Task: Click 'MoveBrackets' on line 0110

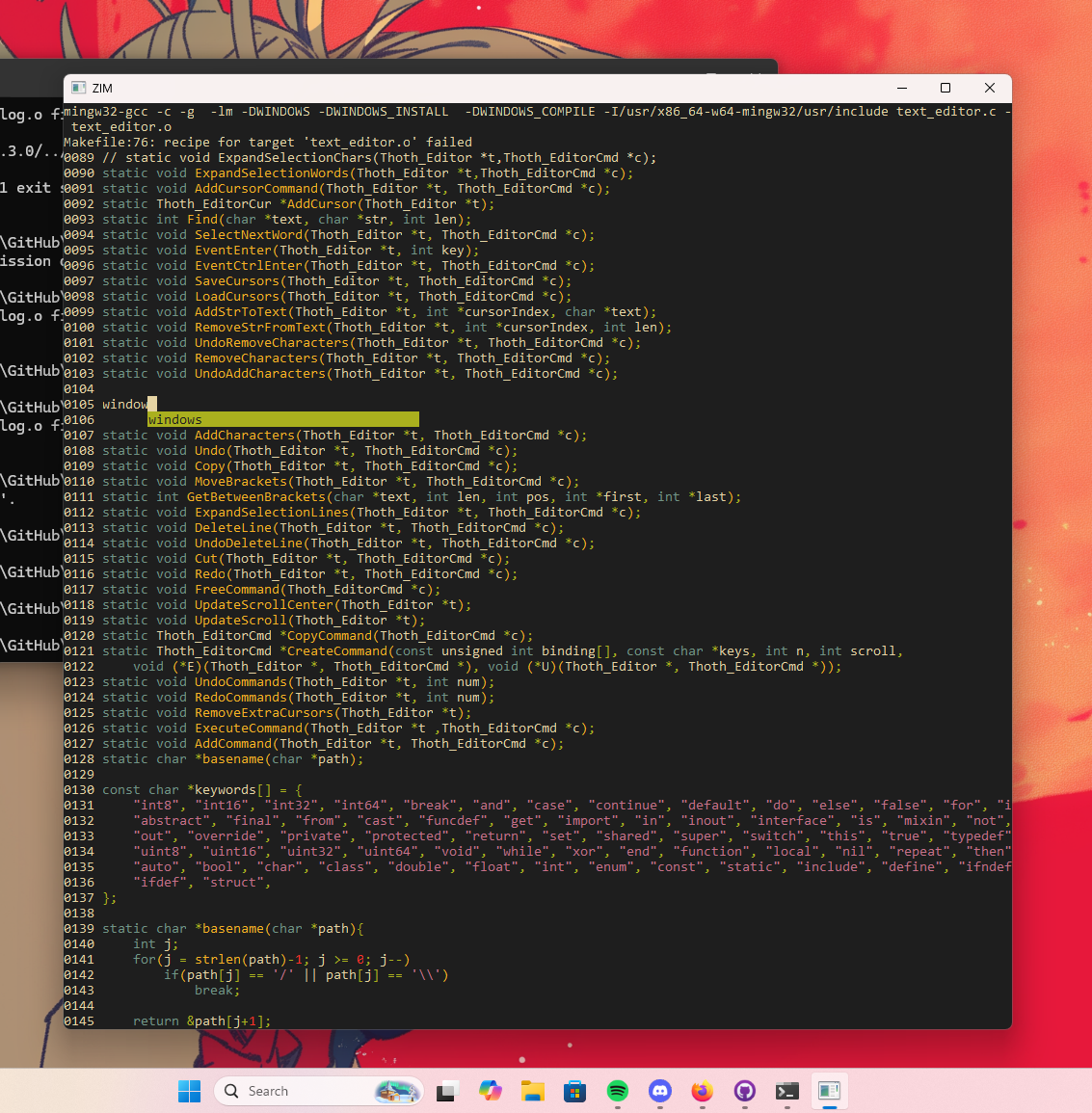Action: 241,482
